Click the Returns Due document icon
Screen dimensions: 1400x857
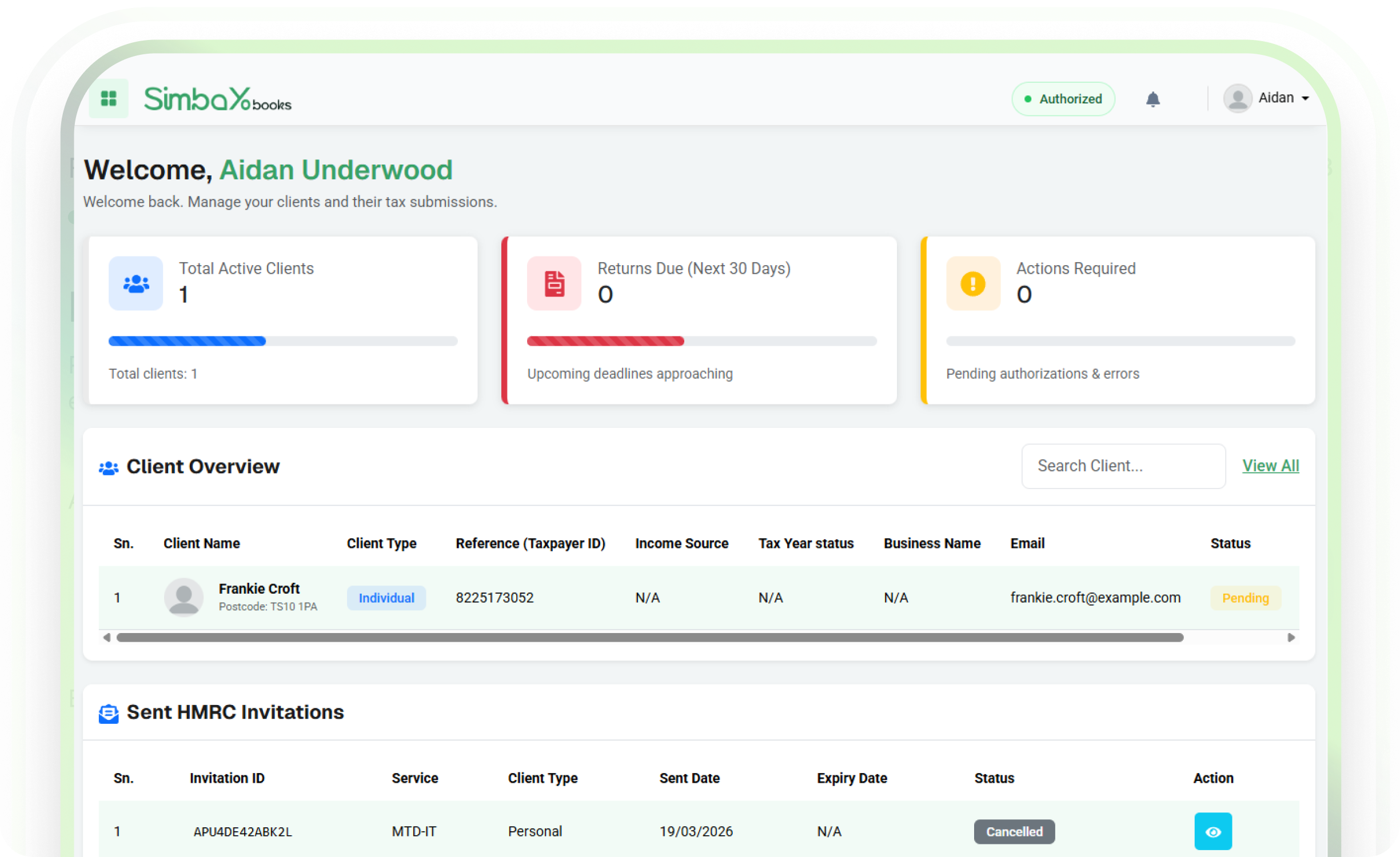click(554, 283)
